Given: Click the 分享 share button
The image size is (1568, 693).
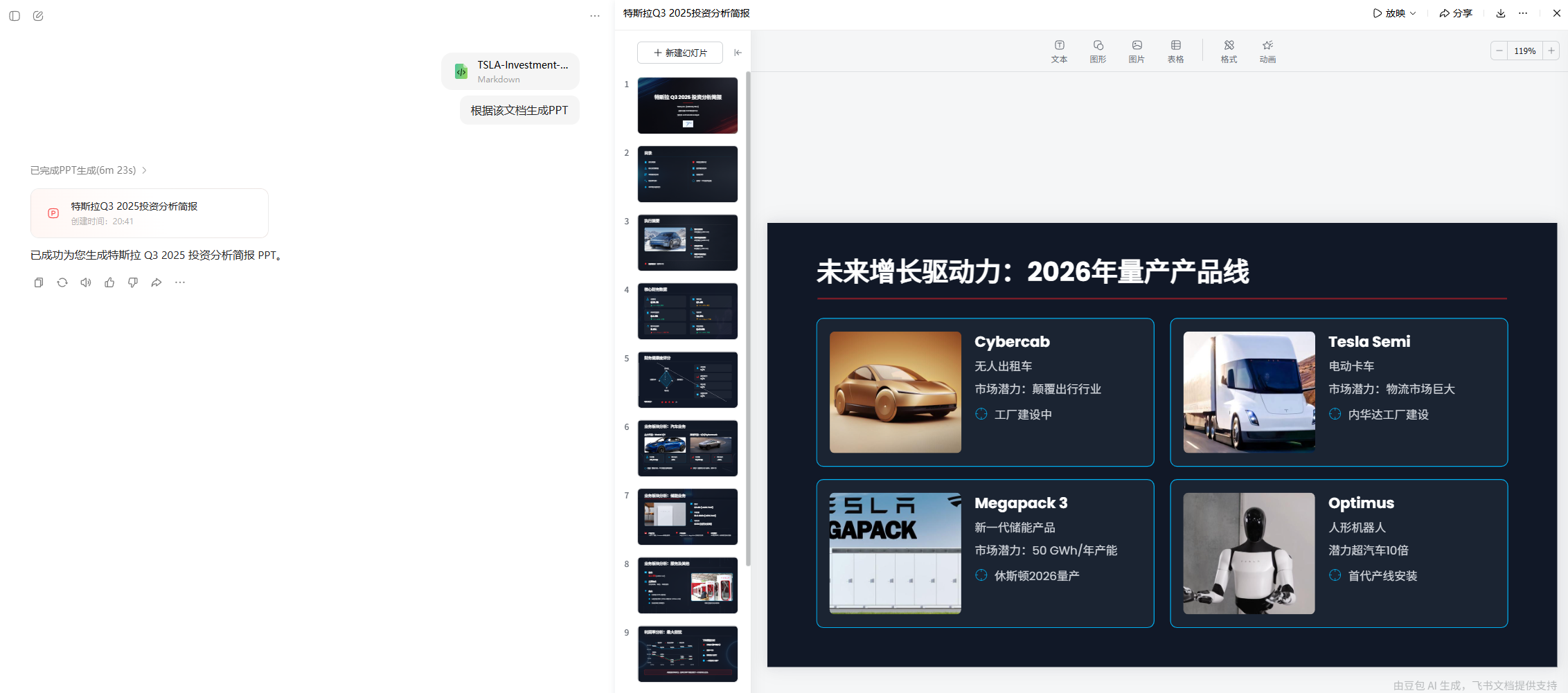Looking at the screenshot, I should point(1456,13).
